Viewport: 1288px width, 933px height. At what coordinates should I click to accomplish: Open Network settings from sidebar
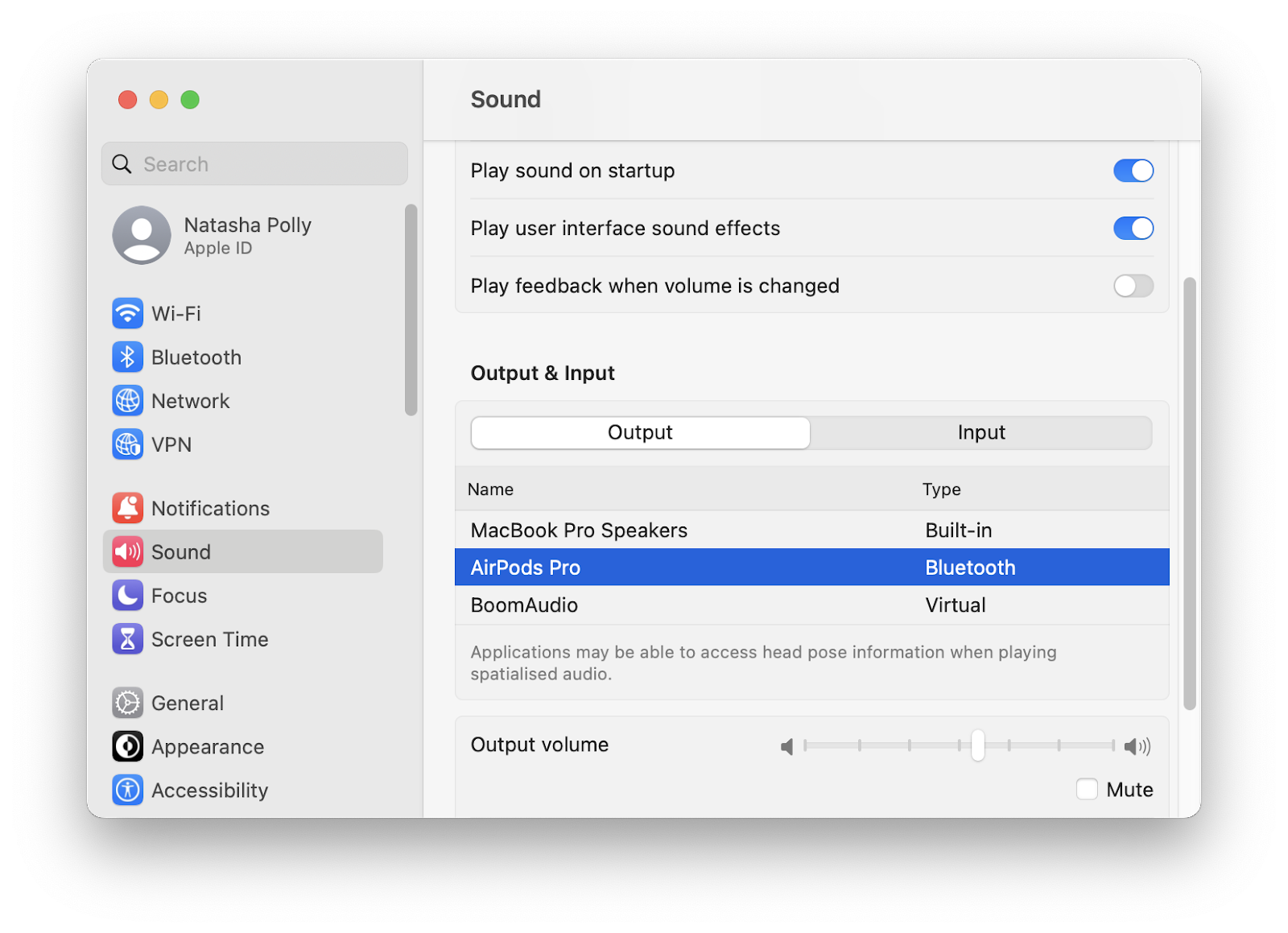coord(190,400)
